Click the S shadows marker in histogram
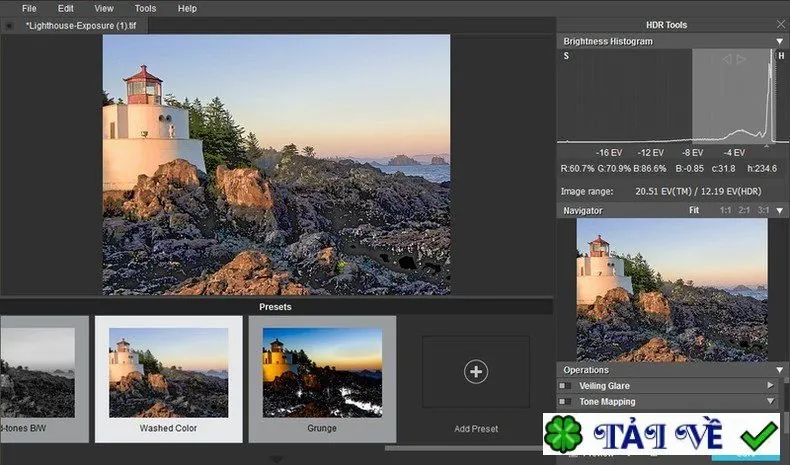 (566, 56)
